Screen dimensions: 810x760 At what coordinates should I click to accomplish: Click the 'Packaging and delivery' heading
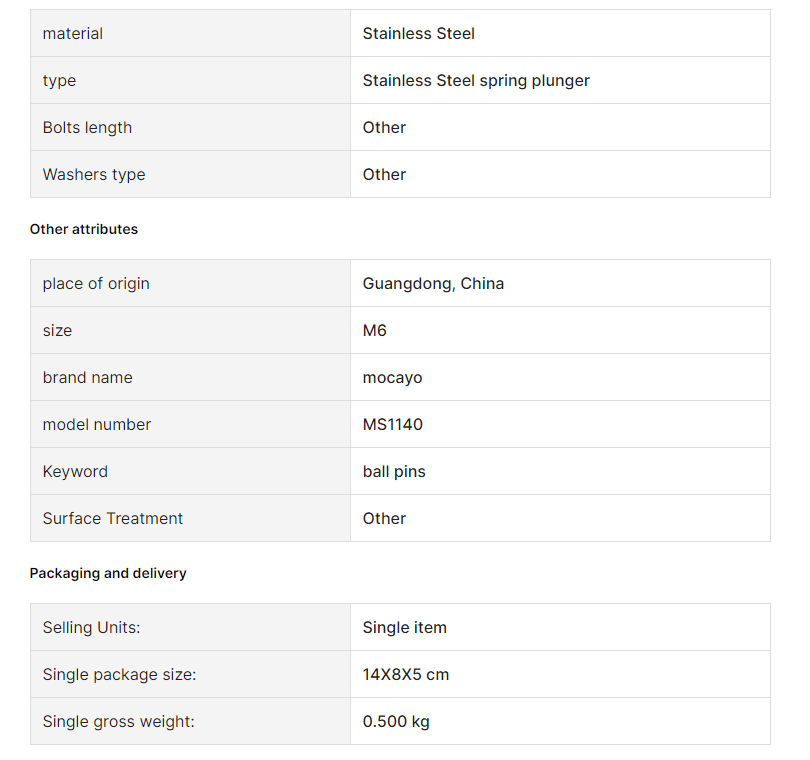108,573
